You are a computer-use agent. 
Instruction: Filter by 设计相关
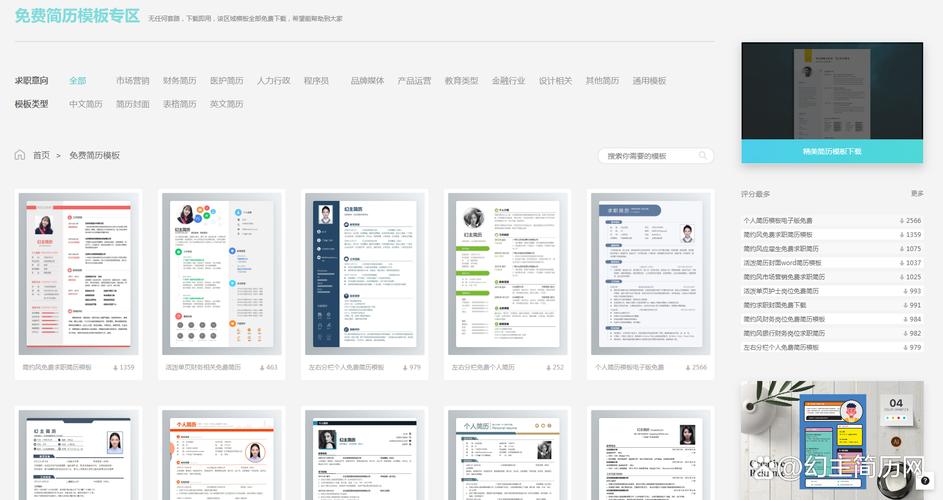[555, 81]
